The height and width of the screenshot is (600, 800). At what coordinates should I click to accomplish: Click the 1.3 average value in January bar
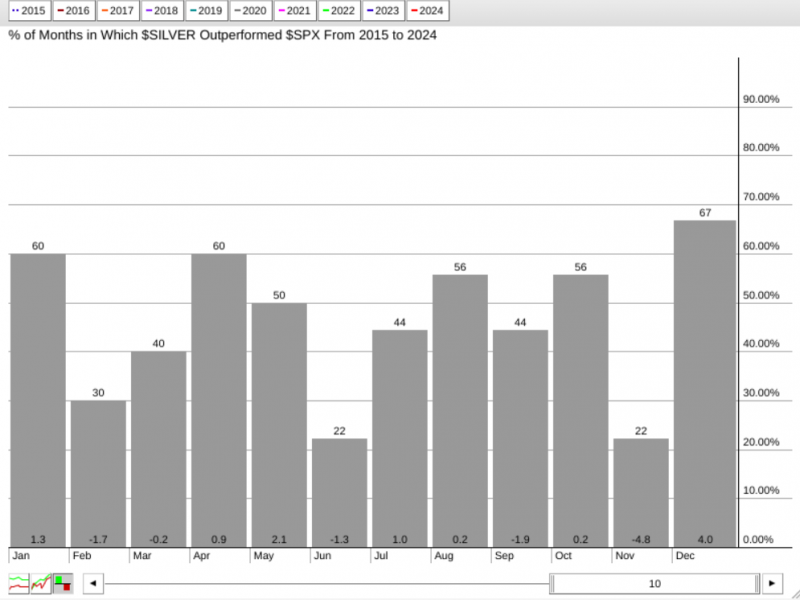tap(38, 539)
